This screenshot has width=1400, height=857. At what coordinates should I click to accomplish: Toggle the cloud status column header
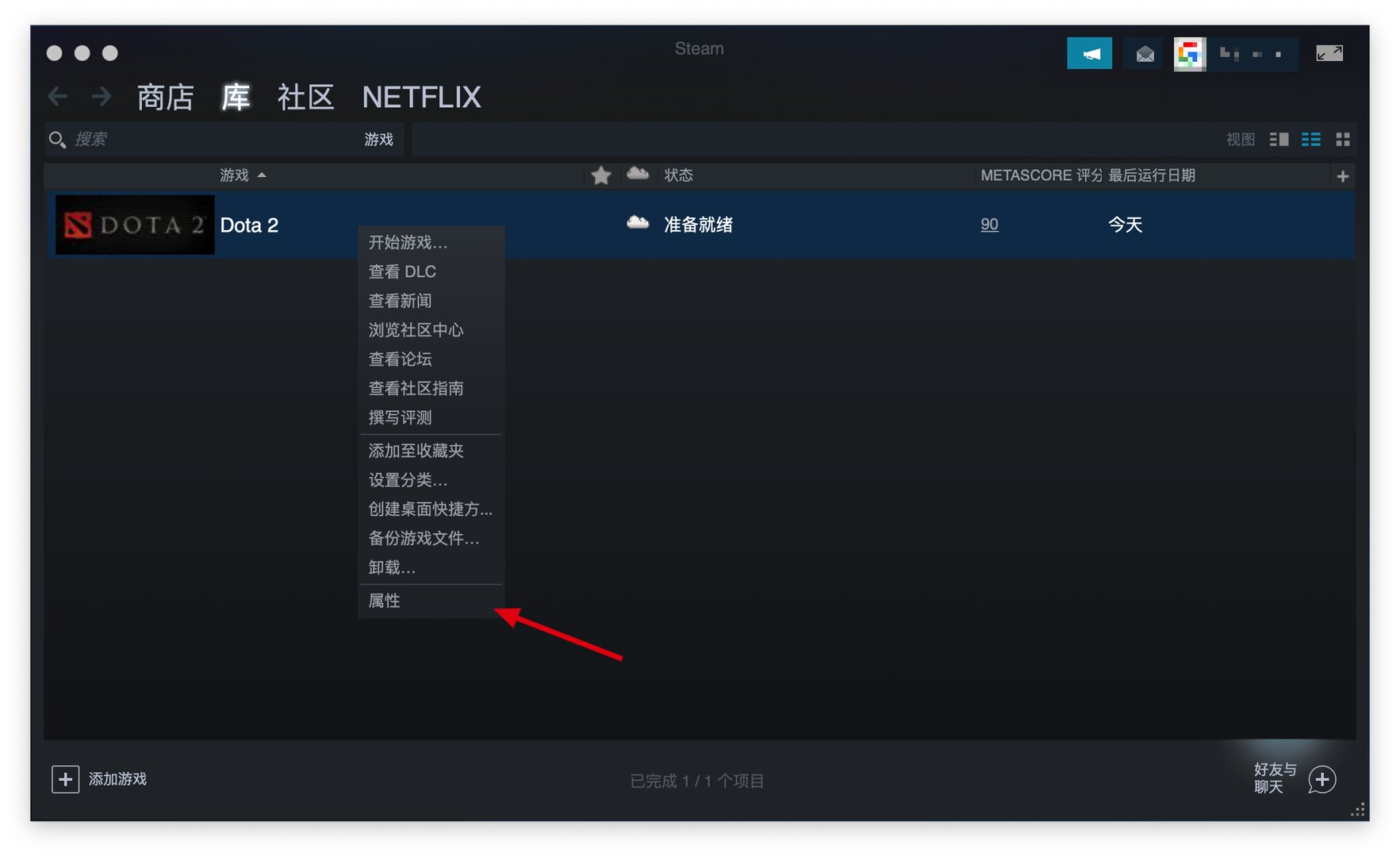(x=637, y=175)
